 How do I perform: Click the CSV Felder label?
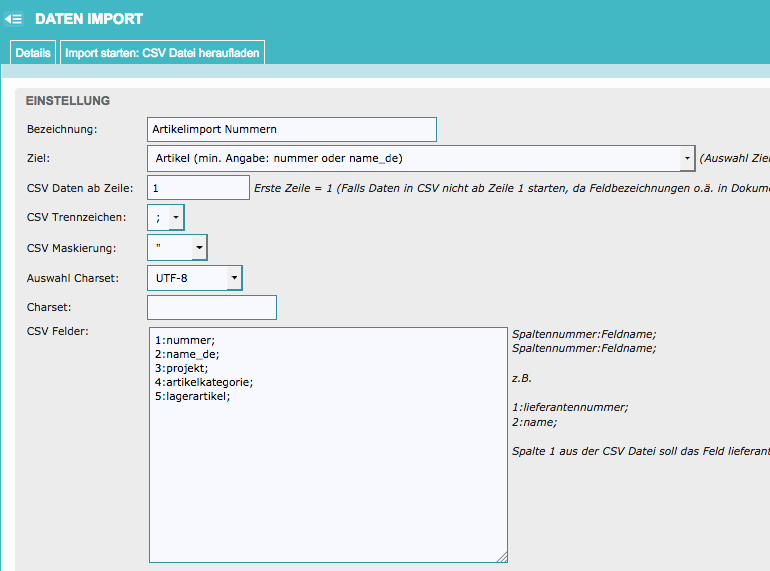(x=58, y=331)
